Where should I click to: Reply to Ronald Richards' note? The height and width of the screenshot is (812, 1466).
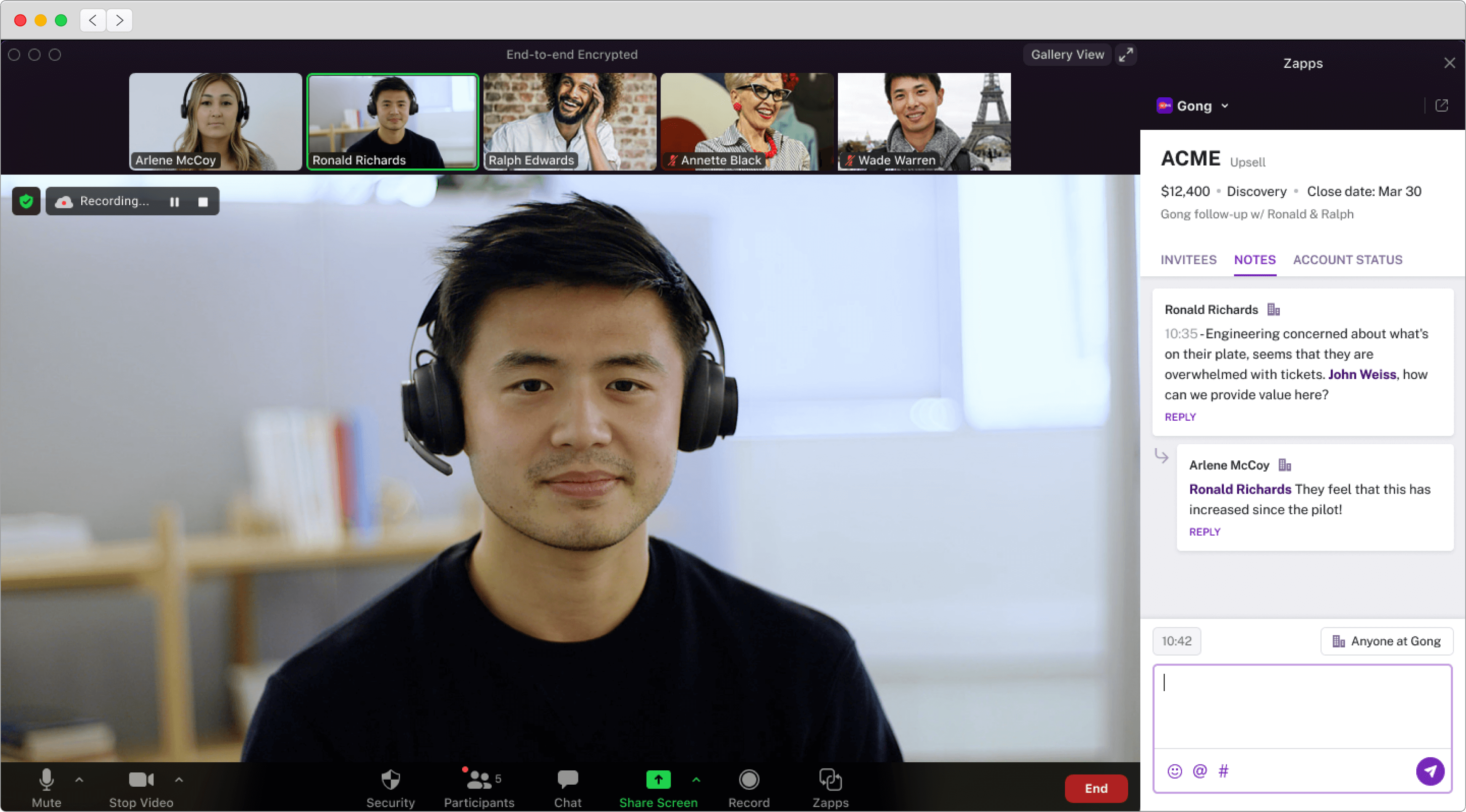[x=1180, y=417]
